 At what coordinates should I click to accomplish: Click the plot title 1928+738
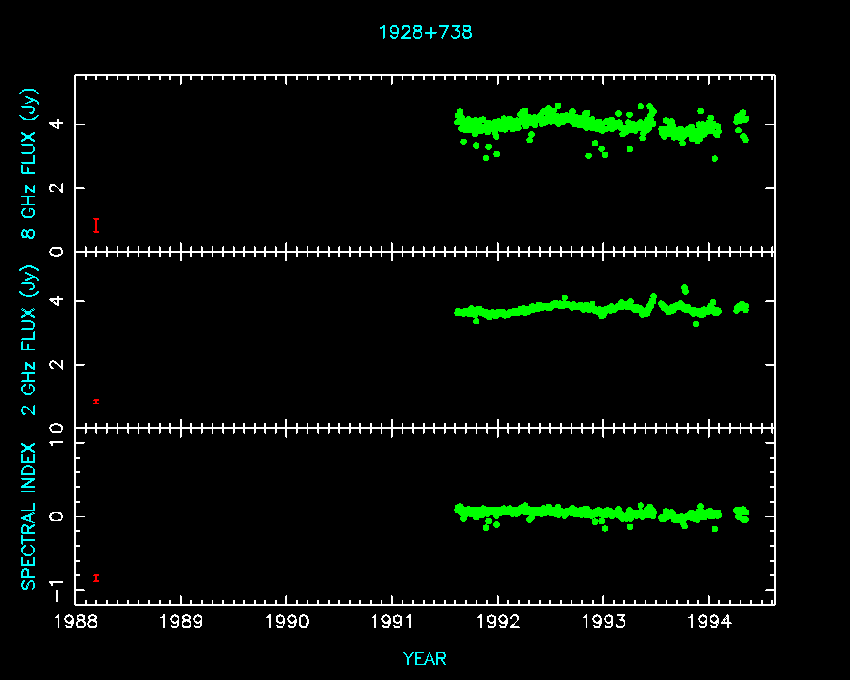tap(425, 32)
